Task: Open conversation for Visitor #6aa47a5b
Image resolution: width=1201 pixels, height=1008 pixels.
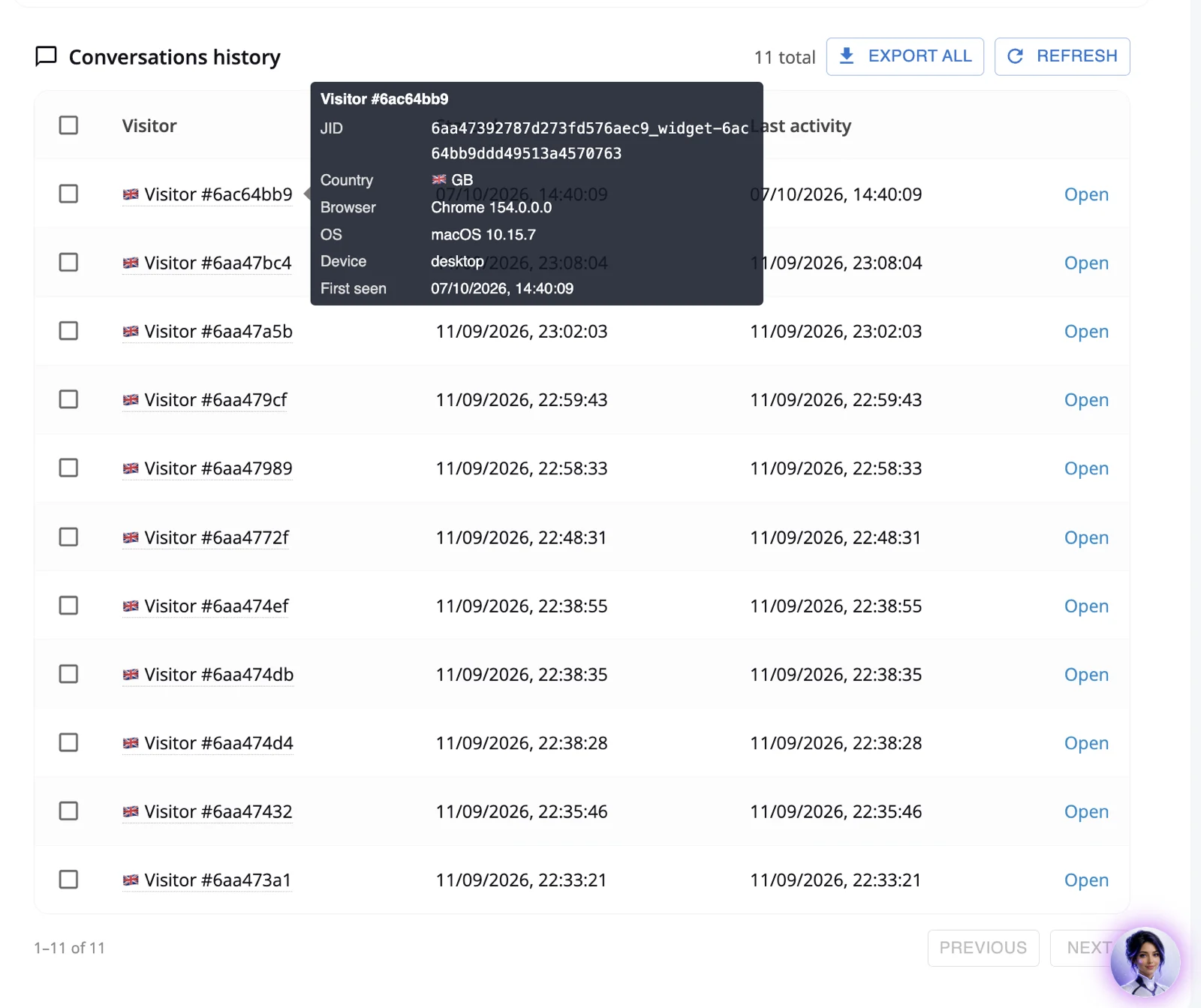Action: click(1086, 332)
